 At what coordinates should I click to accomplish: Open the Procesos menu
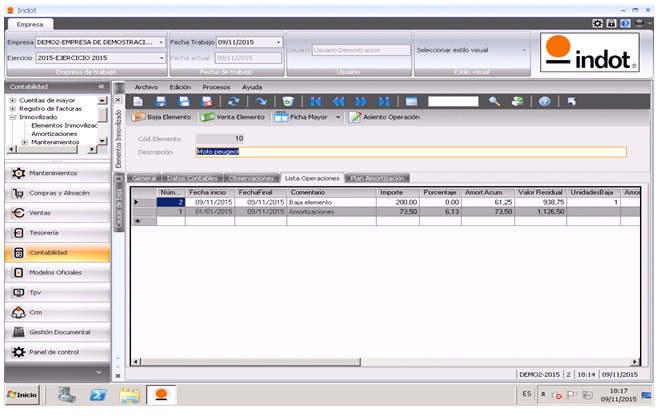click(x=216, y=87)
